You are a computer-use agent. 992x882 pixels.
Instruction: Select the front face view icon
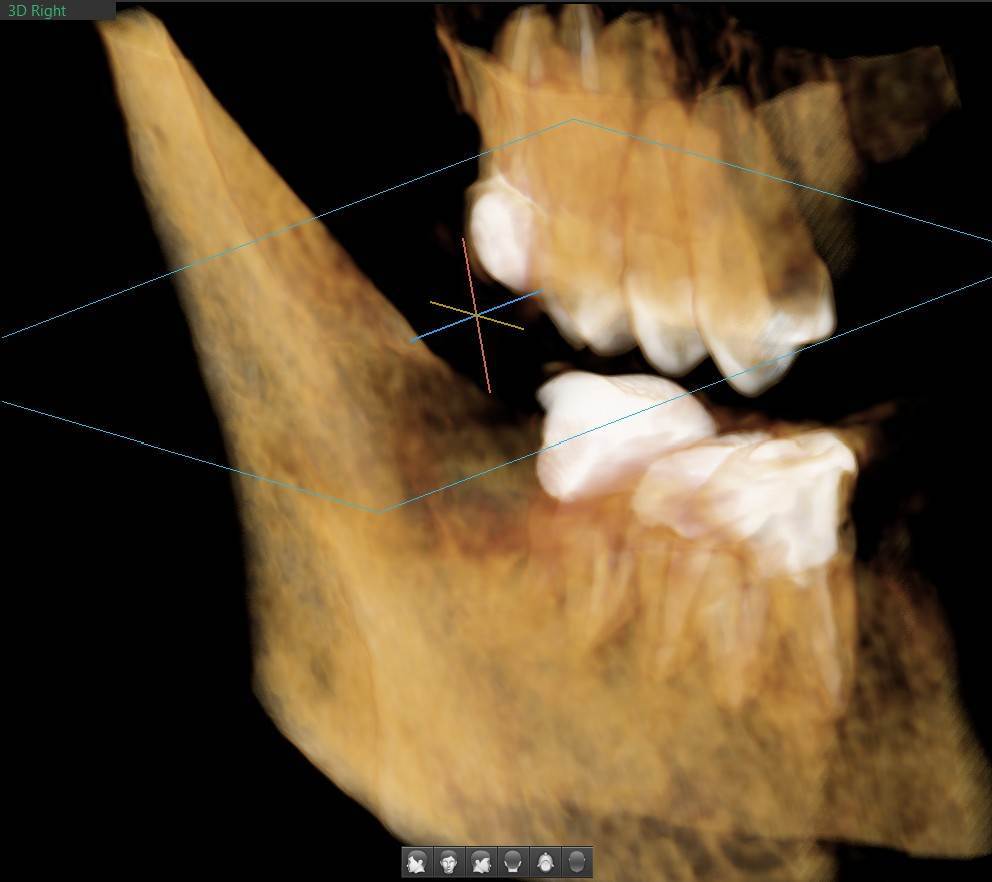(x=449, y=861)
